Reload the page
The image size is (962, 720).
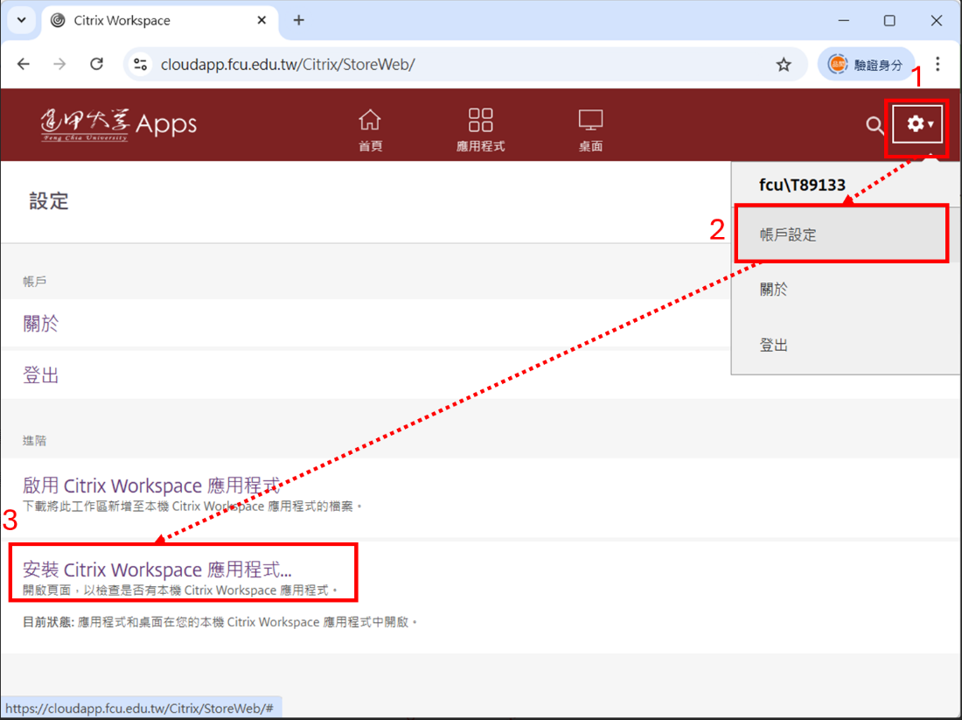tap(96, 64)
